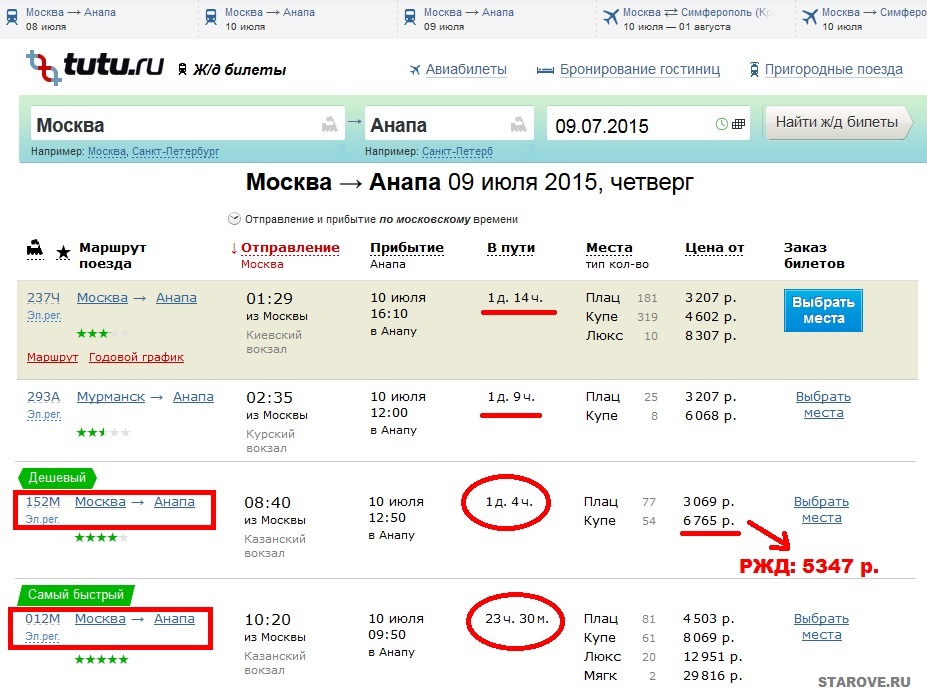Open recent flight search Москва ⇄ Симферополь
The height and width of the screenshot is (694, 927).
pyautogui.click(x=689, y=19)
